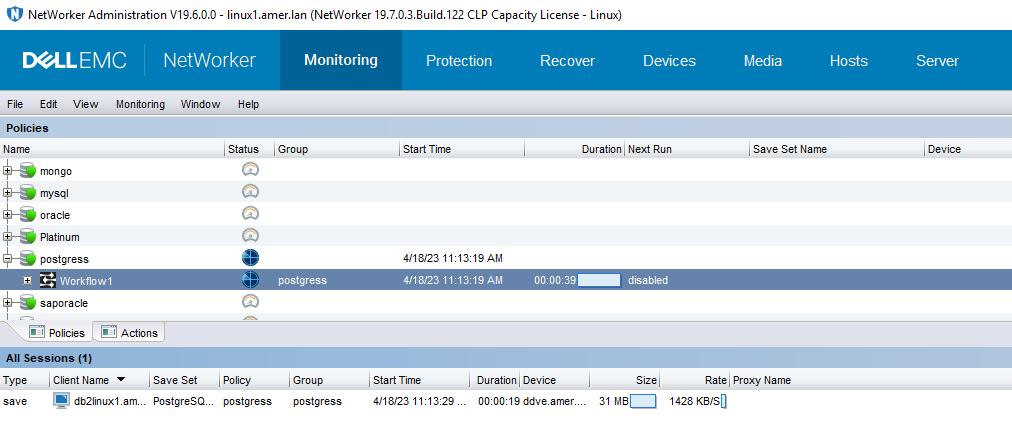Viewport: 1012px width, 425px height.
Task: Click the saporacle status gauge icon
Action: (250, 302)
